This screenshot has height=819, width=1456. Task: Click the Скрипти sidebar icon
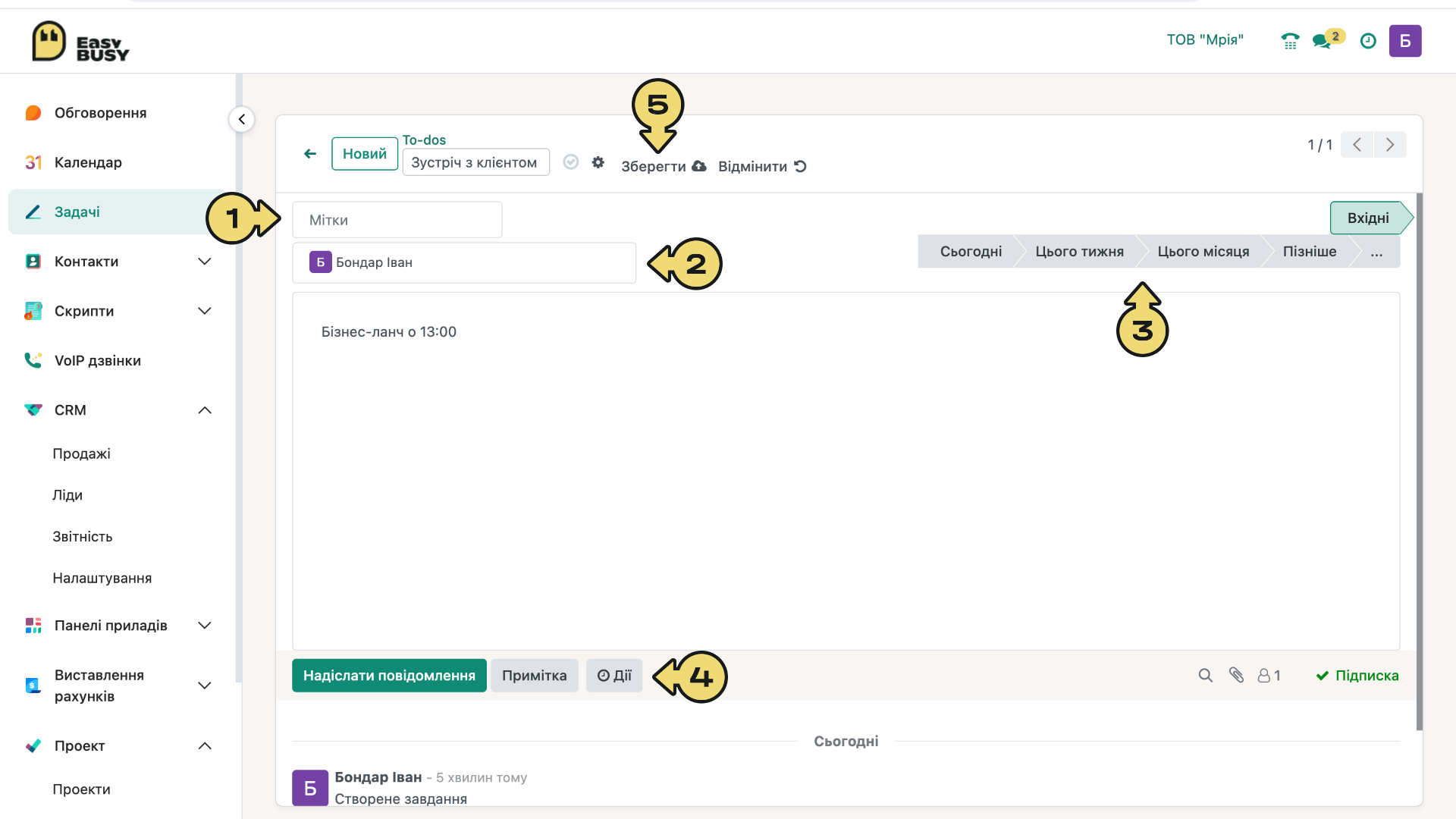click(x=33, y=311)
